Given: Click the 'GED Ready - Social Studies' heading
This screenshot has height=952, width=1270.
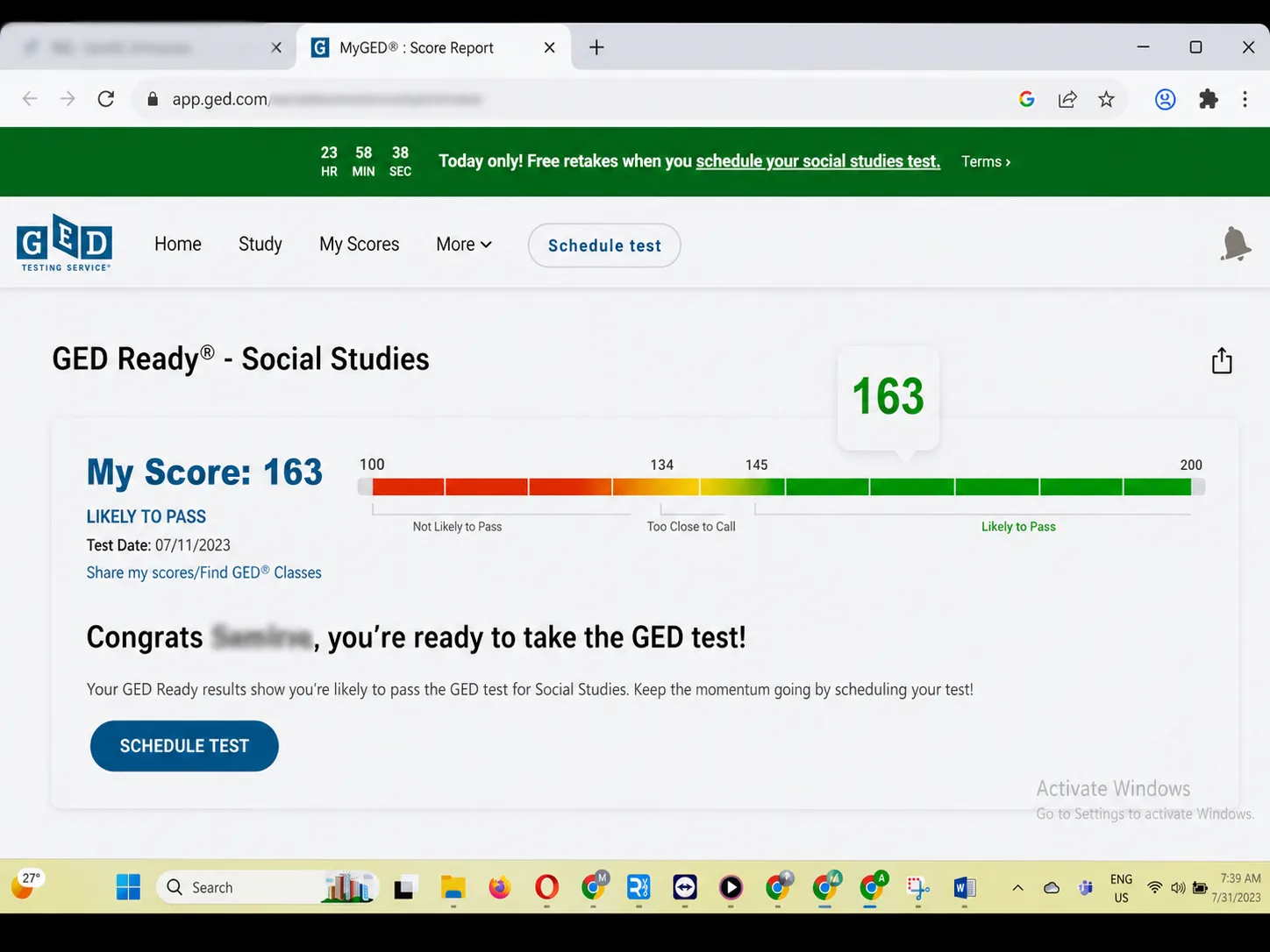Looking at the screenshot, I should (x=240, y=359).
